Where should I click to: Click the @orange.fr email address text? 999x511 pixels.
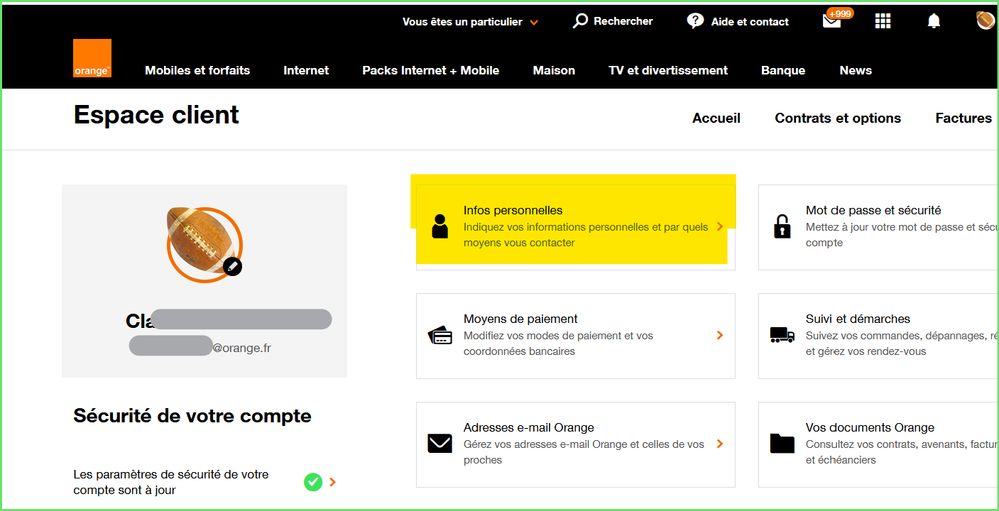[242, 349]
